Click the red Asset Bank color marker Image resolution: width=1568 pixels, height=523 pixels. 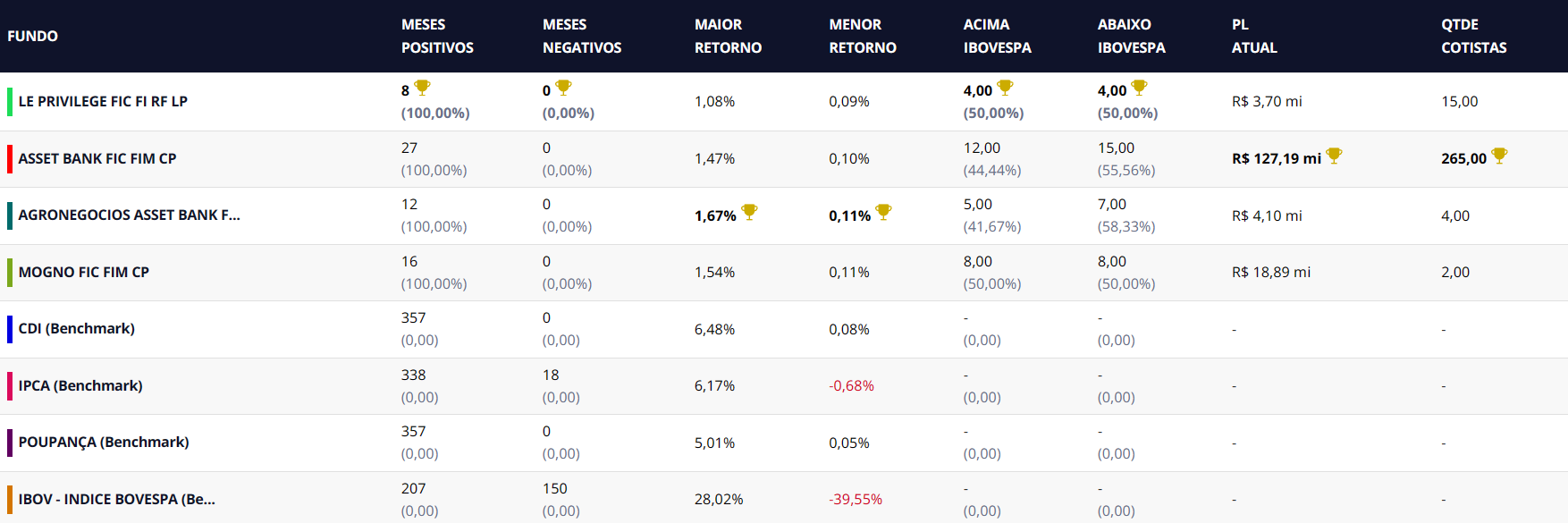coord(10,158)
